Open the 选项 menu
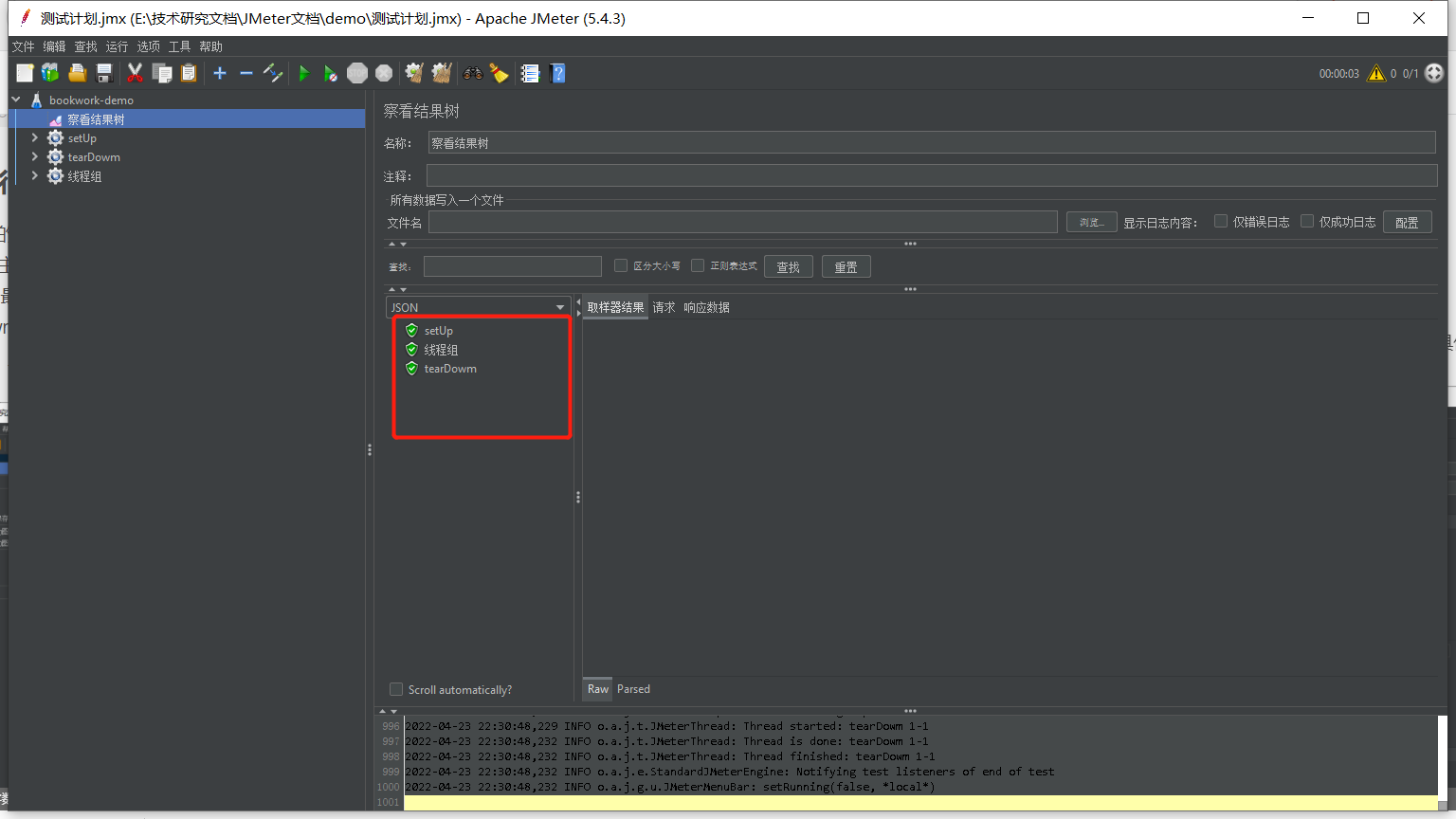 coord(148,46)
